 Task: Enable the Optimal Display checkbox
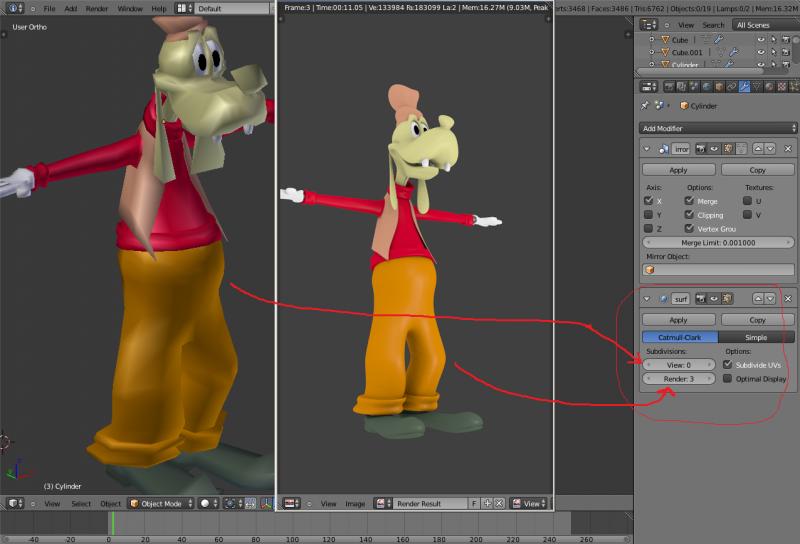click(x=728, y=378)
